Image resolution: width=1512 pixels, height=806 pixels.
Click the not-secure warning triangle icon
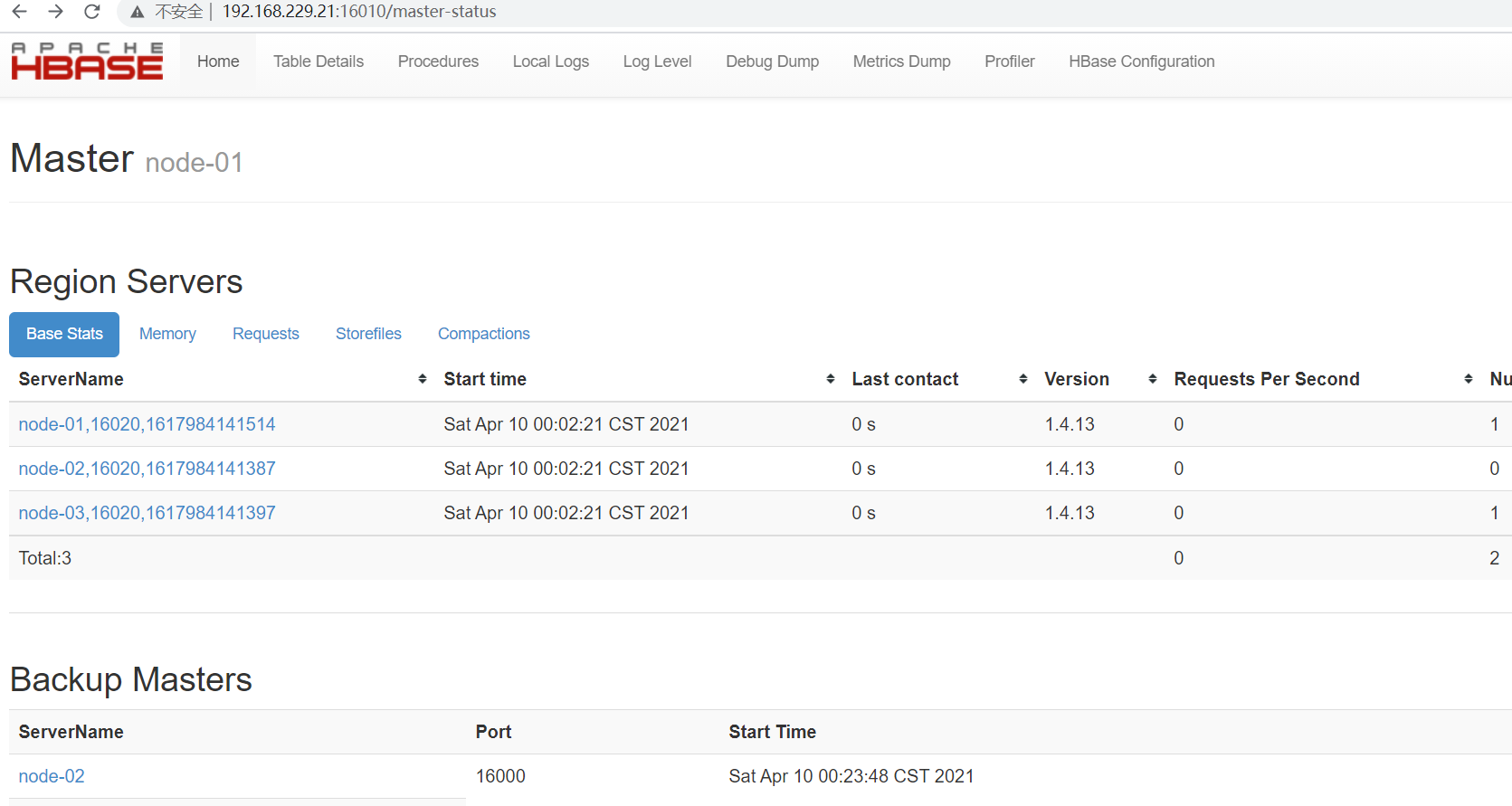click(137, 13)
